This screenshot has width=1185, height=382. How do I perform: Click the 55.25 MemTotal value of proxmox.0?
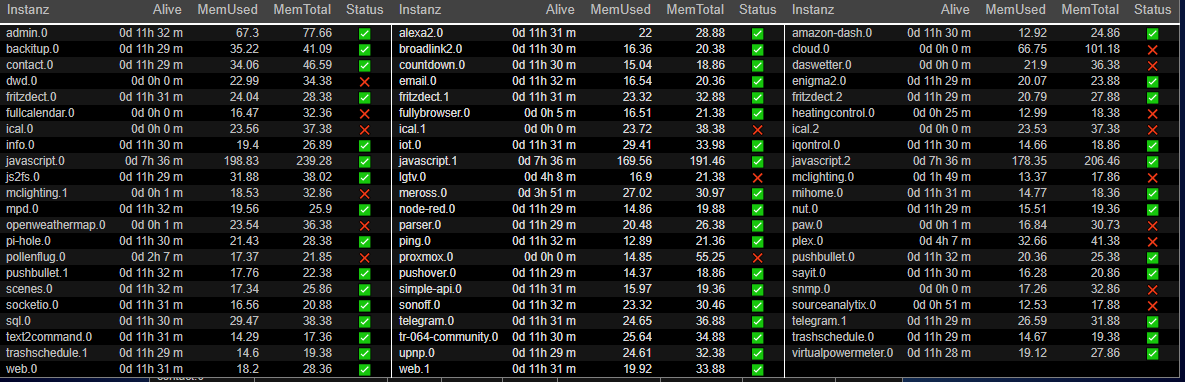tap(710, 258)
